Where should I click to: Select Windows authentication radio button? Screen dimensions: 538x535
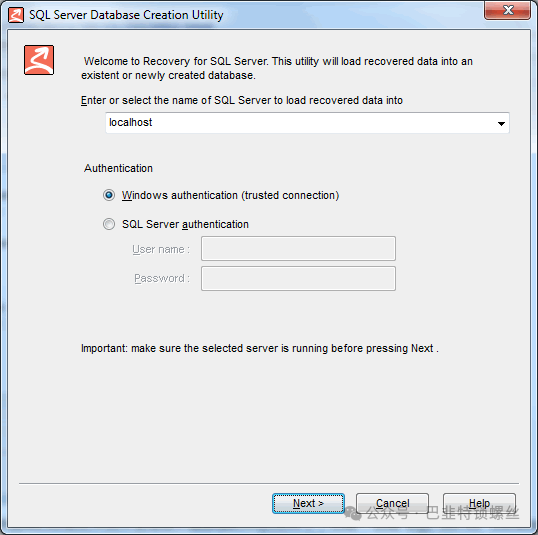pyautogui.click(x=109, y=195)
